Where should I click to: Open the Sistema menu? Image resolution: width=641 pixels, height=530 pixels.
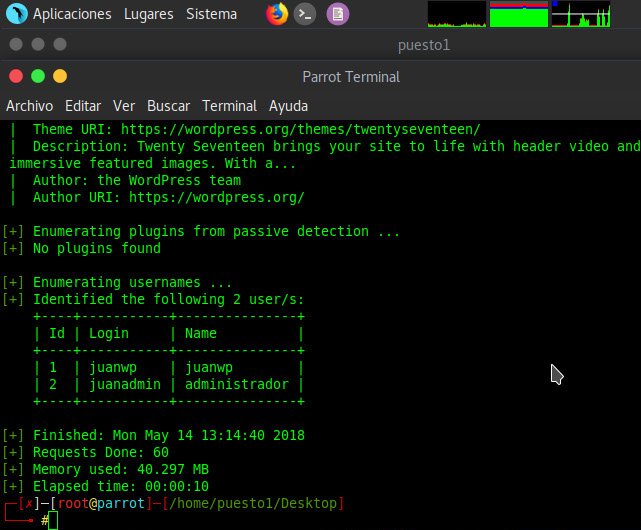tap(211, 14)
